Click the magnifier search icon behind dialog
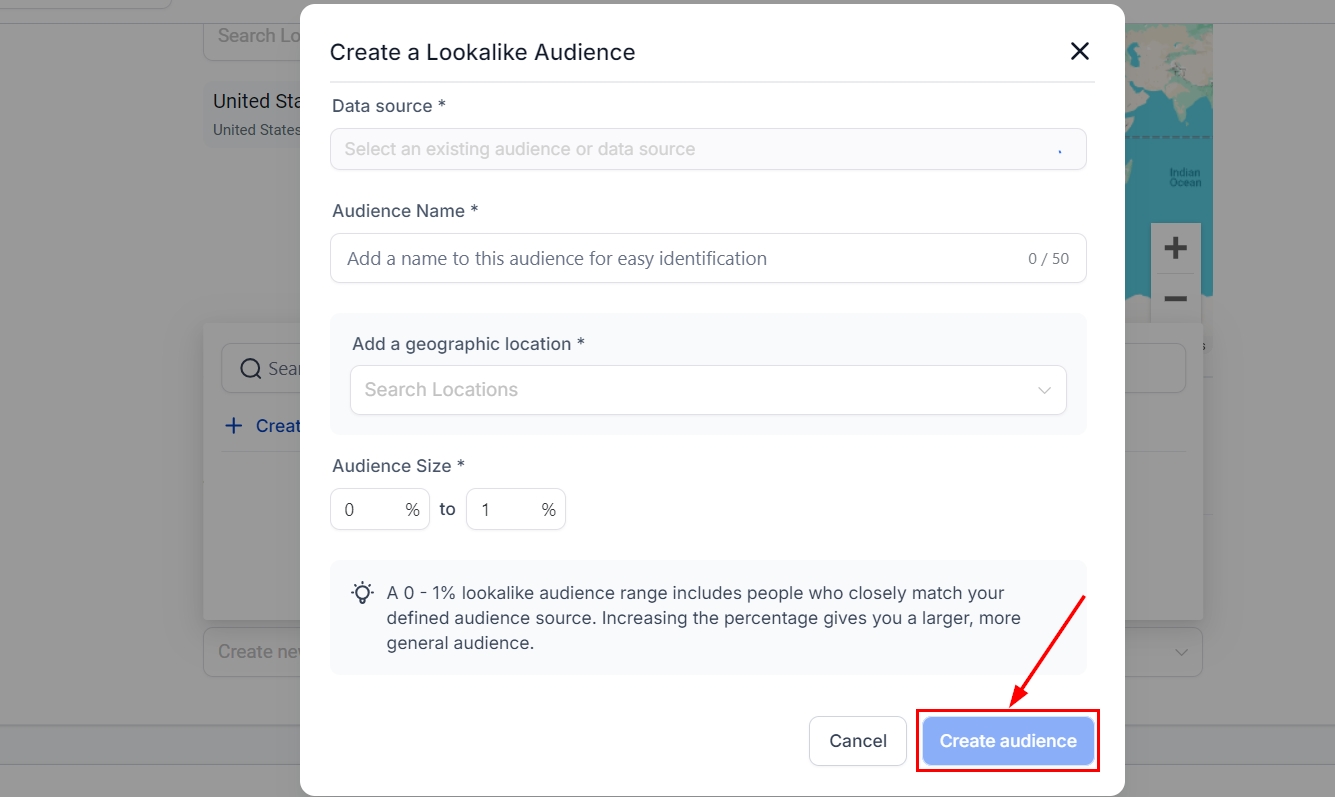This screenshot has width=1335, height=797. pyautogui.click(x=251, y=369)
